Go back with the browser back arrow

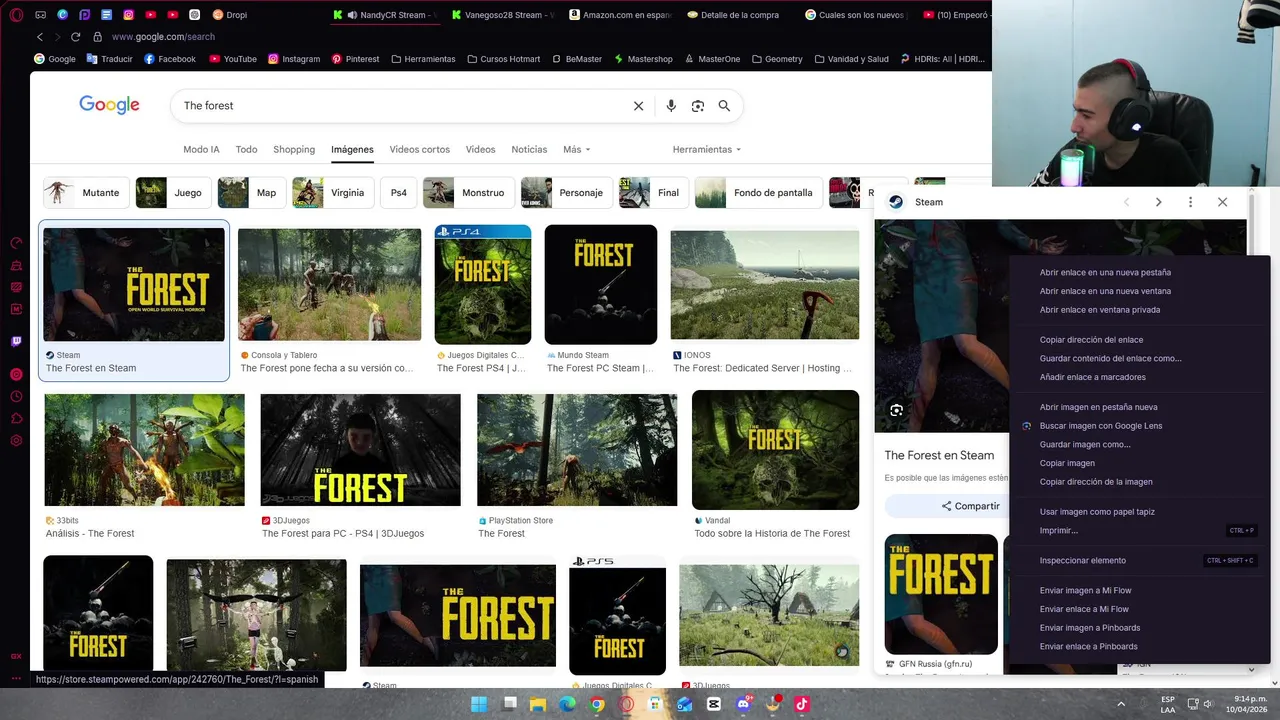tap(40, 37)
